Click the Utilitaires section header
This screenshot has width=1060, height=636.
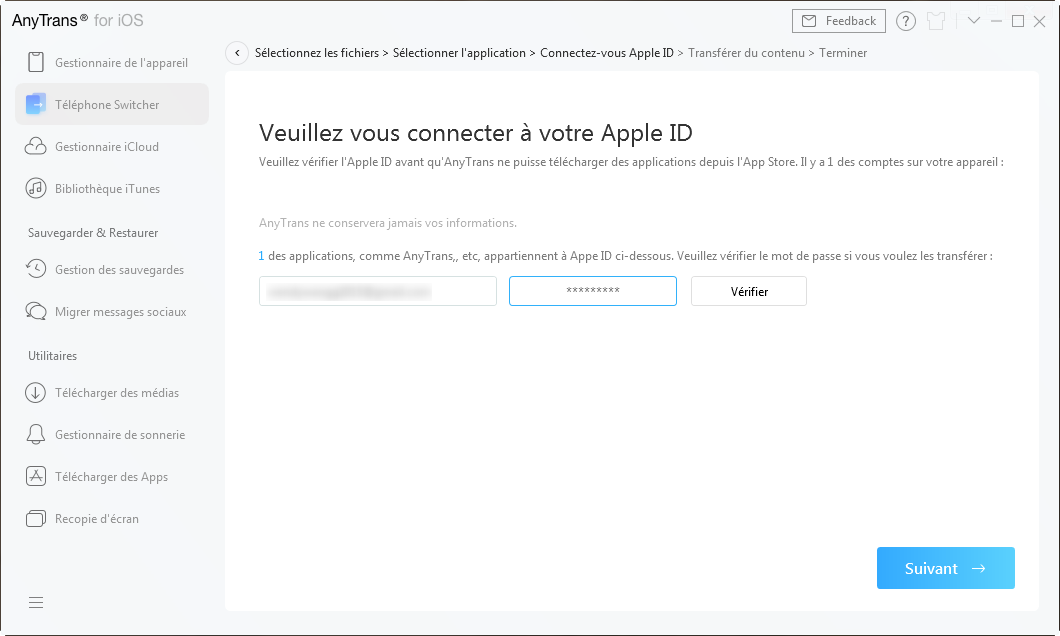coord(52,356)
